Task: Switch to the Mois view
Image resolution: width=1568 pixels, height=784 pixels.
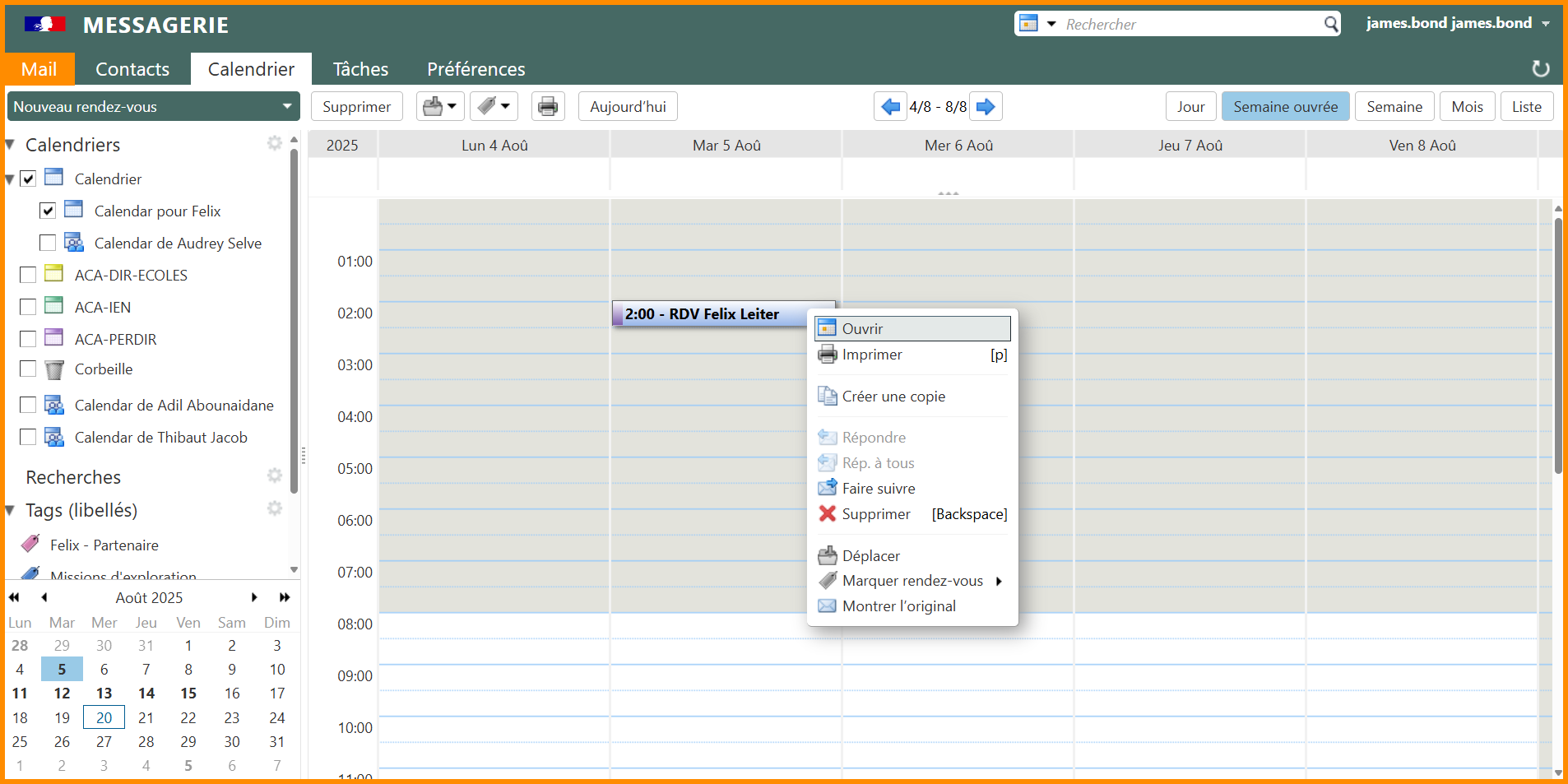Action: [1467, 106]
